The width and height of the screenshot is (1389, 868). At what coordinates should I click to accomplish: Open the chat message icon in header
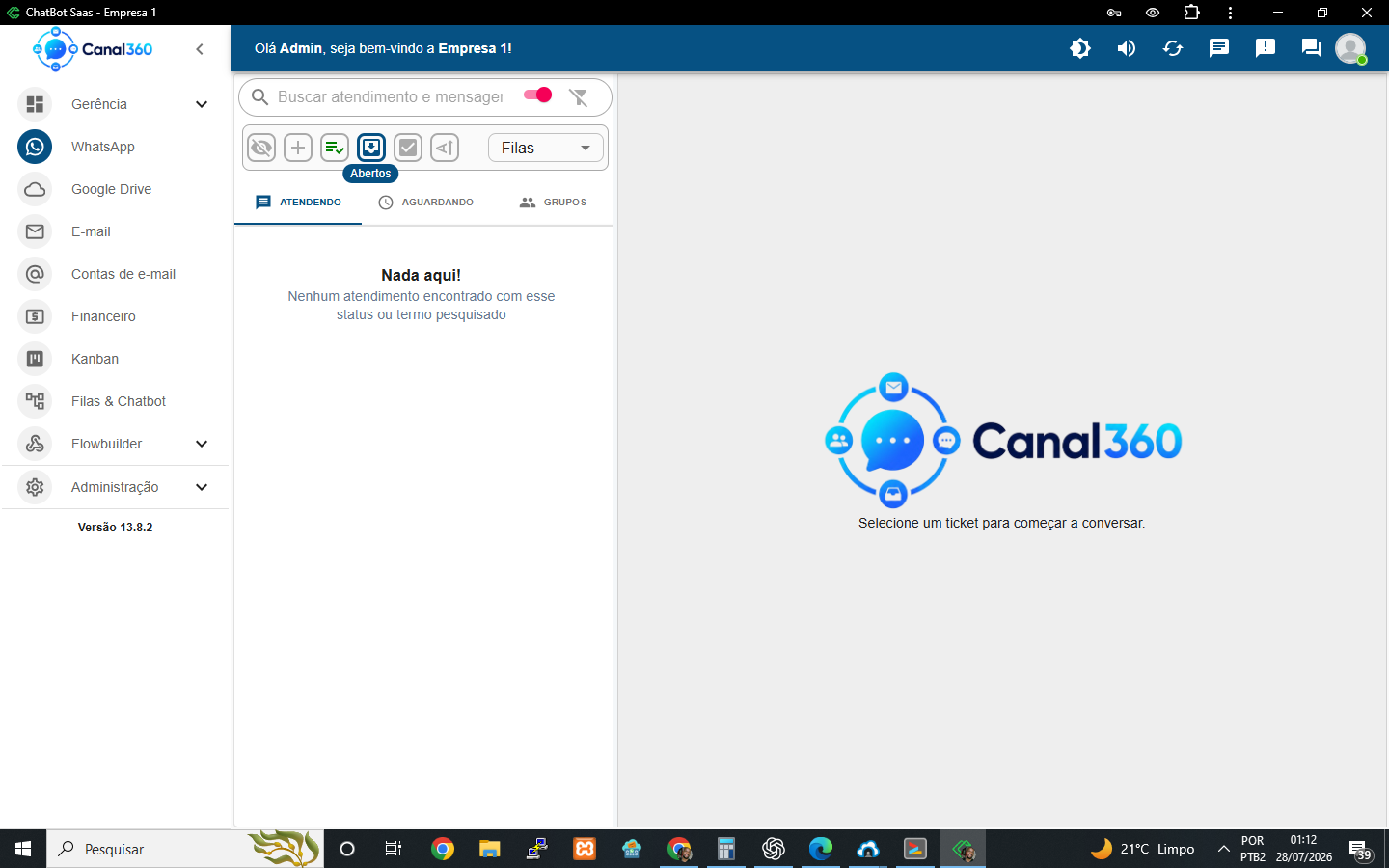[x=1219, y=48]
